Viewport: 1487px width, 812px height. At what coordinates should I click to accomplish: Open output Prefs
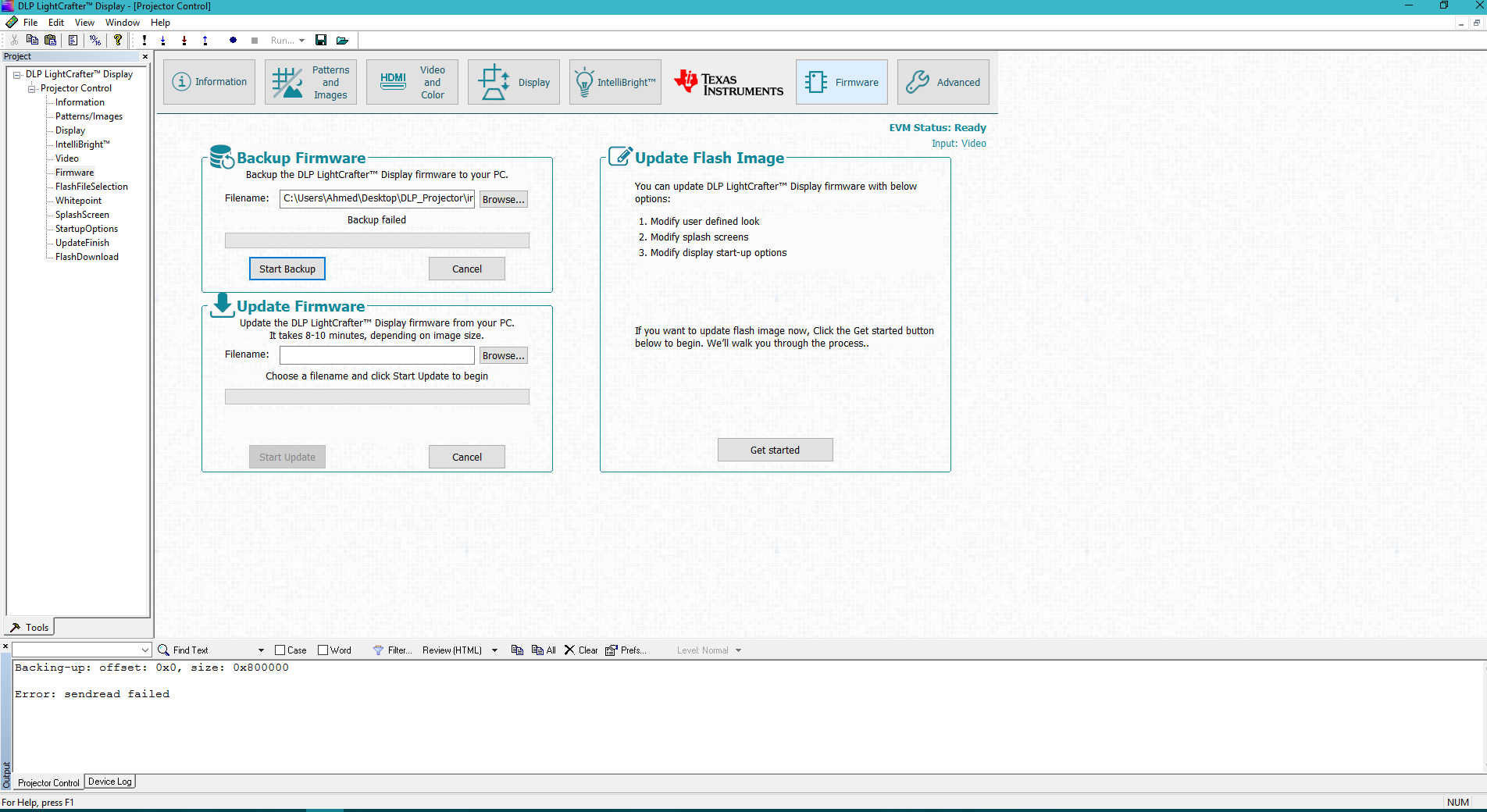pyautogui.click(x=626, y=650)
